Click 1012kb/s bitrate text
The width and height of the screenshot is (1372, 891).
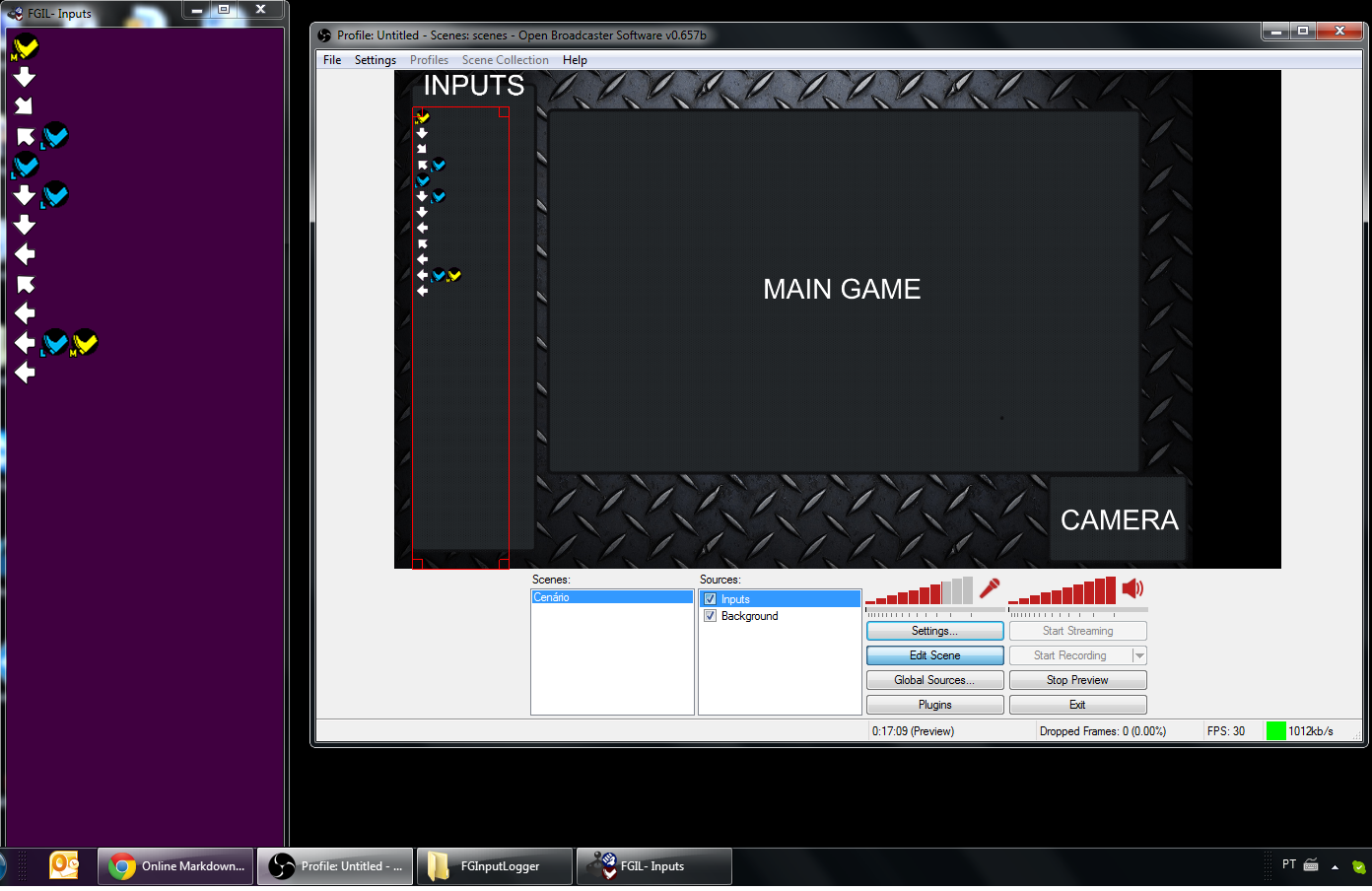click(1310, 731)
